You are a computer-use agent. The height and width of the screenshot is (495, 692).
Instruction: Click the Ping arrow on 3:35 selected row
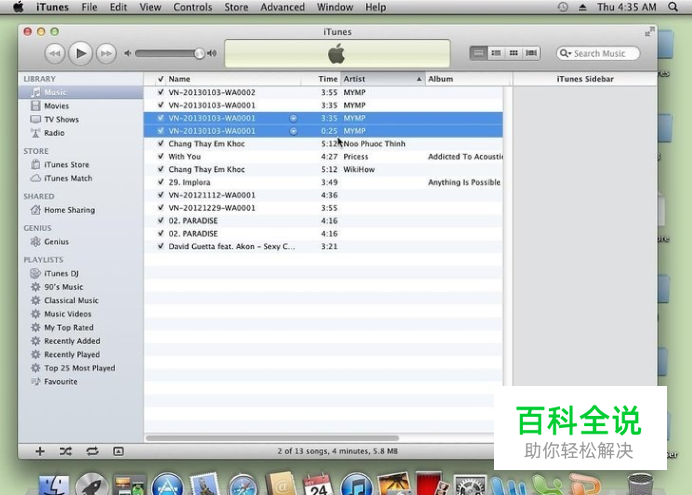coord(293,118)
